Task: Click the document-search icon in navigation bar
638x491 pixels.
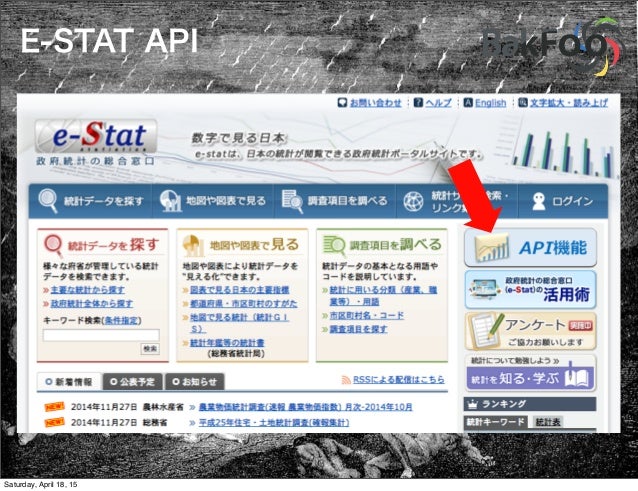Action: tap(292, 201)
